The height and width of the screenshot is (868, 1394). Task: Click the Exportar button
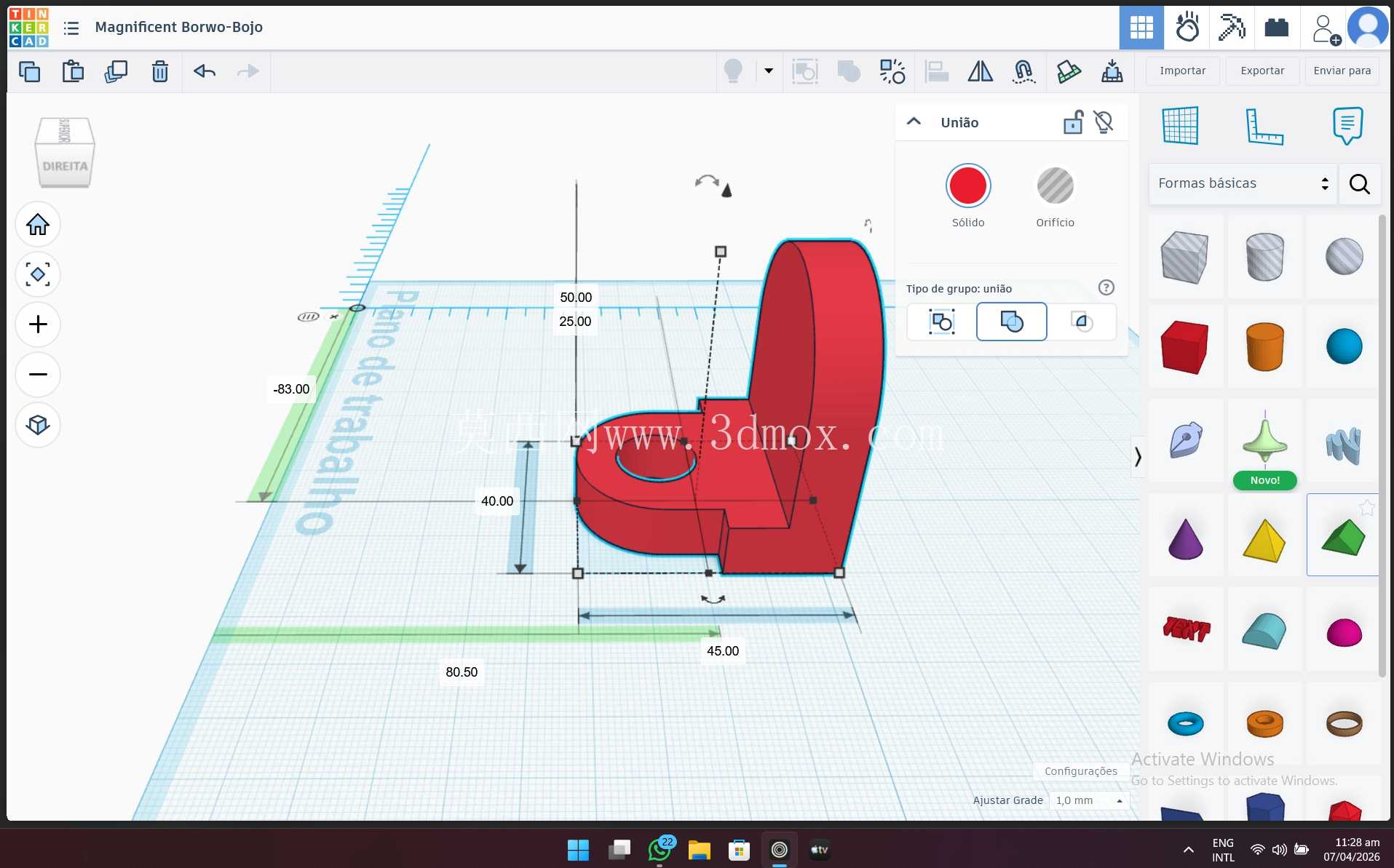point(1262,71)
